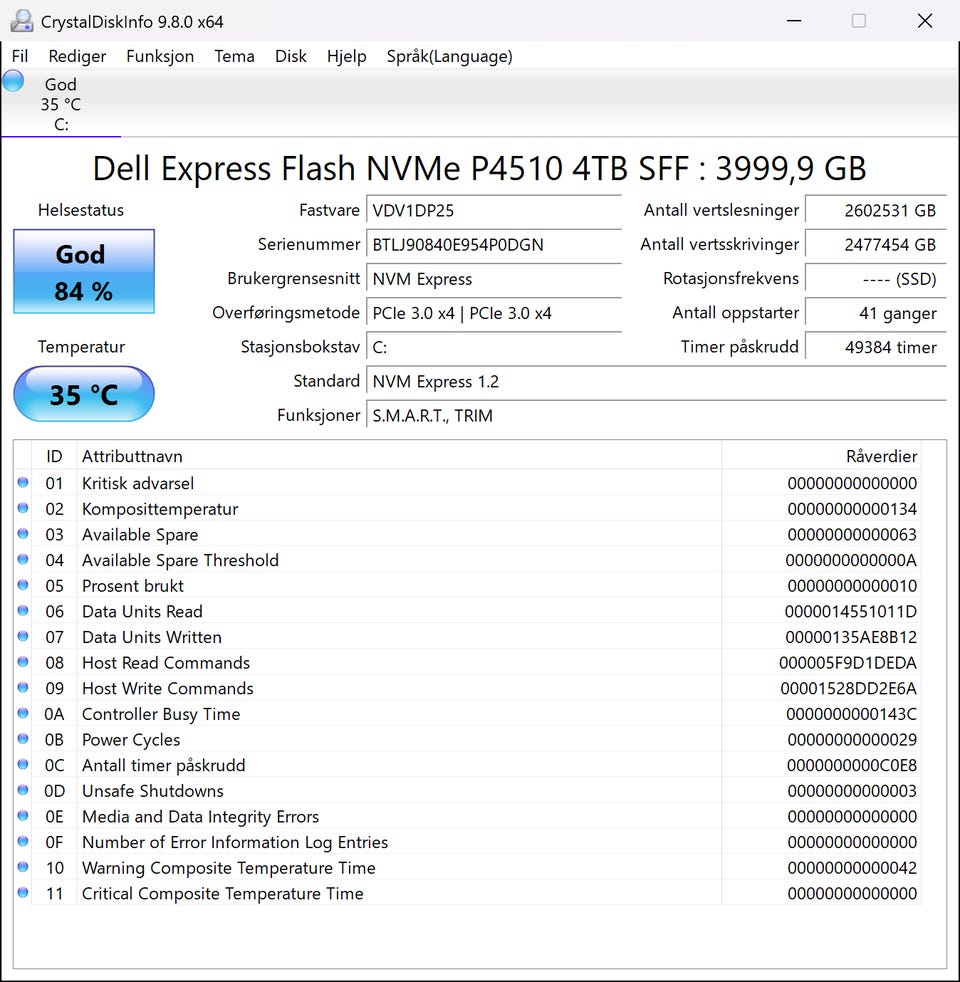The image size is (960, 982).
Task: Click status dot for Host Read Commands
Action: [x=23, y=662]
